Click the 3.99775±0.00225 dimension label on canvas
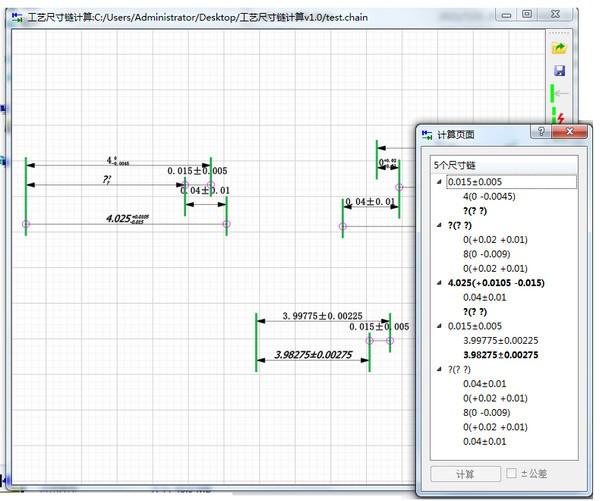 [322, 316]
